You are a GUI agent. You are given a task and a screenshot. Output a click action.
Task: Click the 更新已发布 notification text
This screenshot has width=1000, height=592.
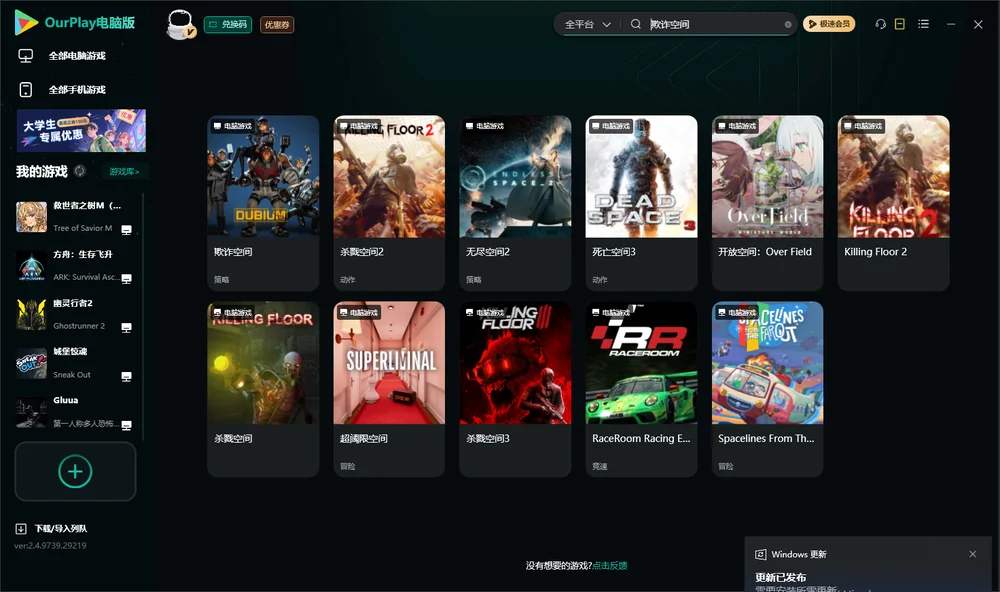pos(781,577)
